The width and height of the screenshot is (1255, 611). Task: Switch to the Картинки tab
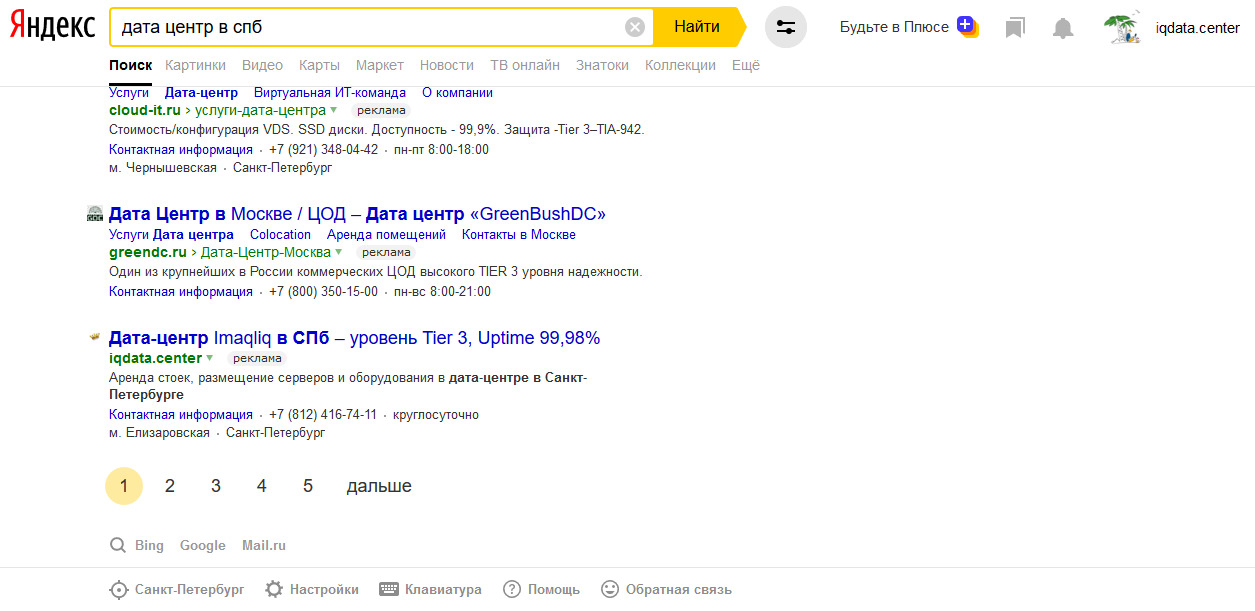point(195,65)
